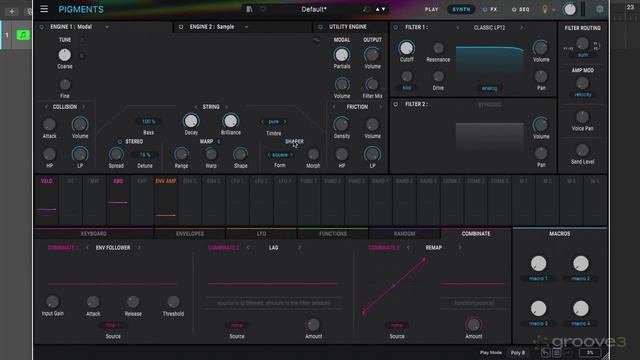Select previous Filter 1 type arrow
This screenshot has width=640, height=360.
click(x=458, y=27)
